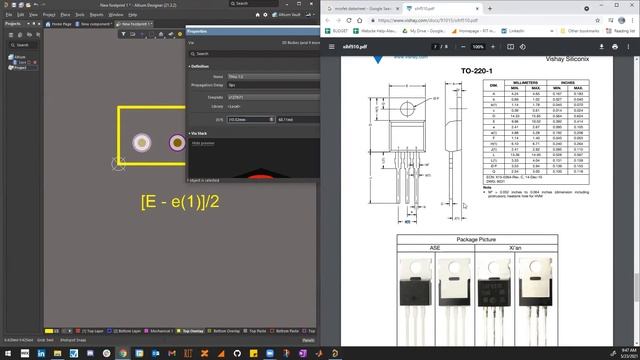
Task: Open the Template dropdown in Properties
Action: coord(273,97)
